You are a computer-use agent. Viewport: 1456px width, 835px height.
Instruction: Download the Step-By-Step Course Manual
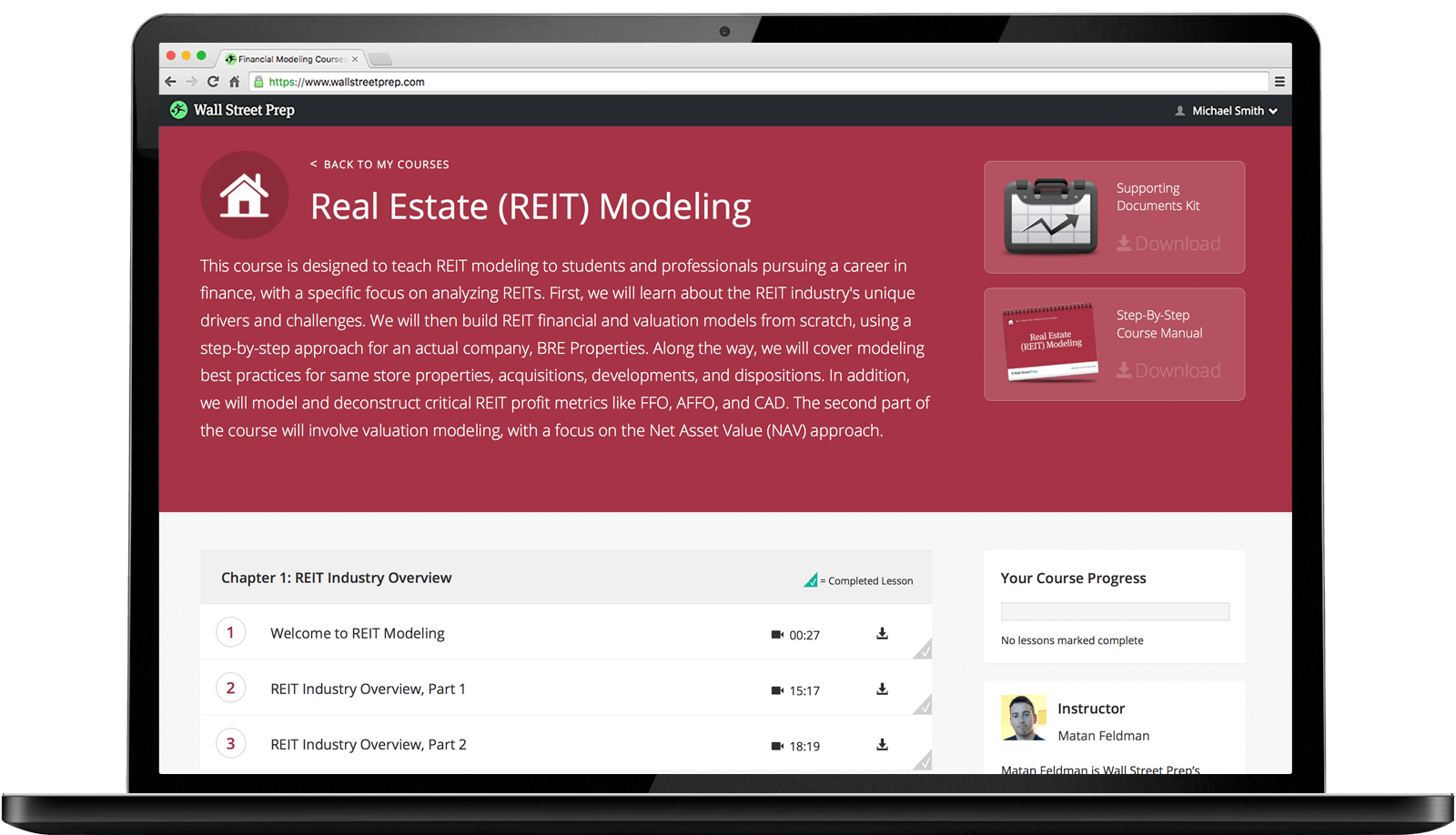point(1168,370)
